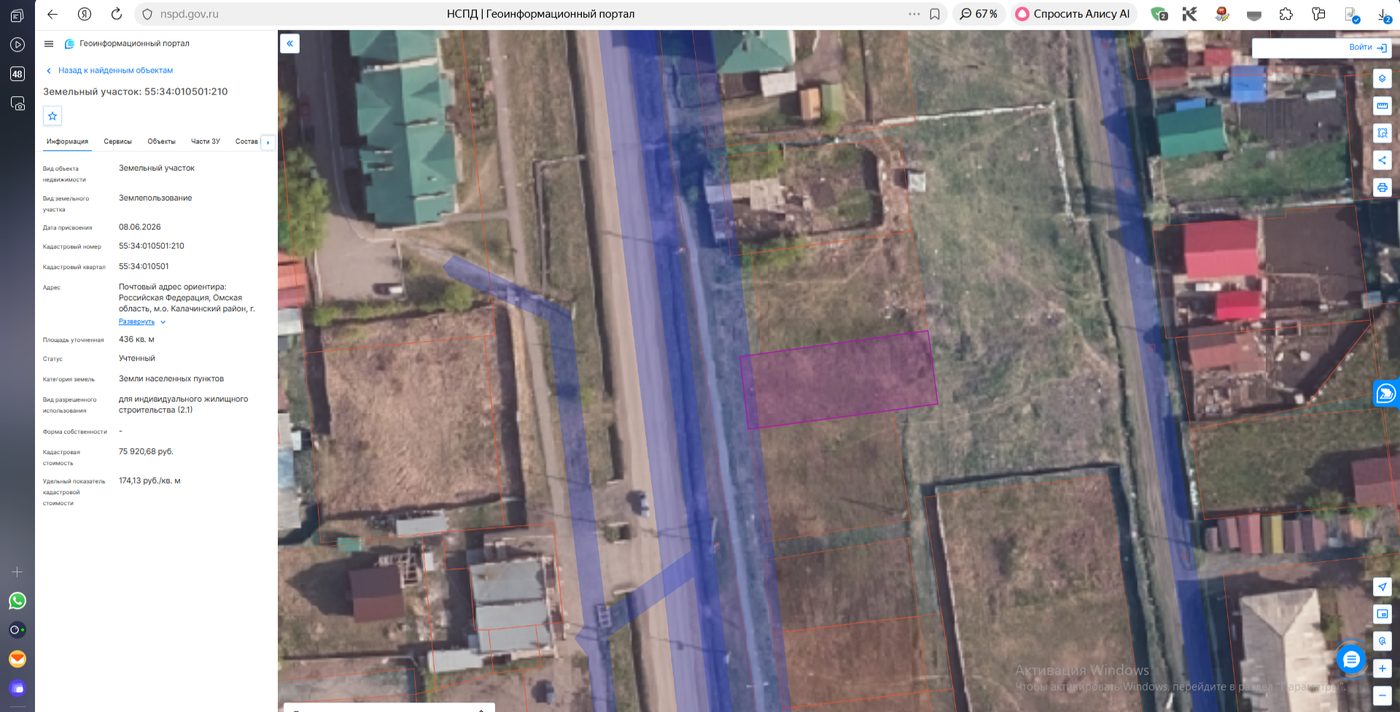
Task: Switch to the Сервисы tab
Action: tap(118, 142)
